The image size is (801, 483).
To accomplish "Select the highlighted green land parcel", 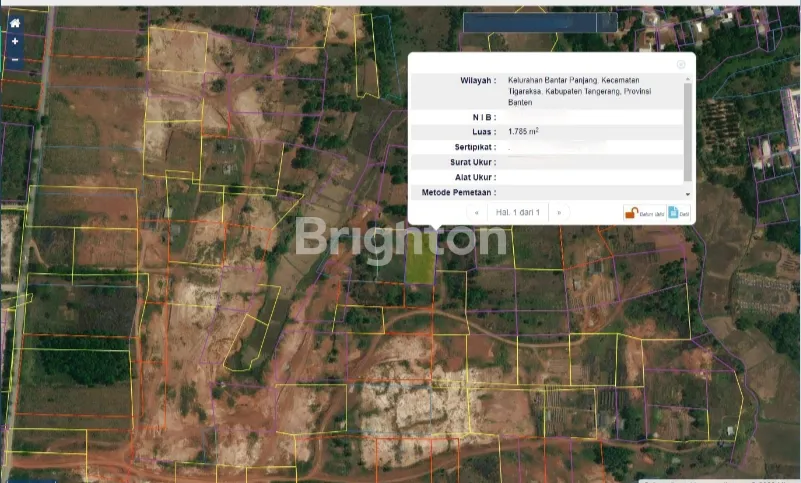I will point(420,264).
